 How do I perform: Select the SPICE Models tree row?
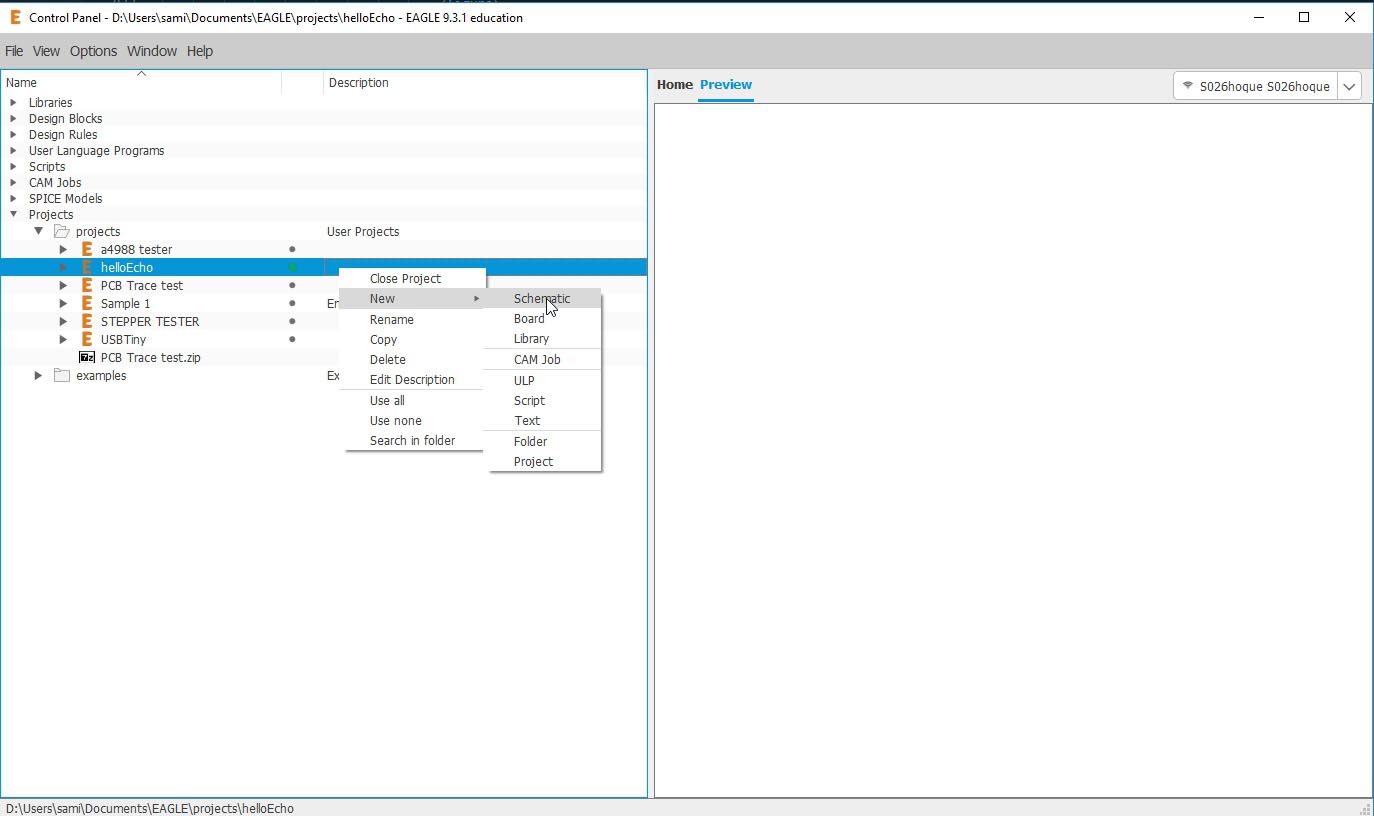[x=324, y=198]
